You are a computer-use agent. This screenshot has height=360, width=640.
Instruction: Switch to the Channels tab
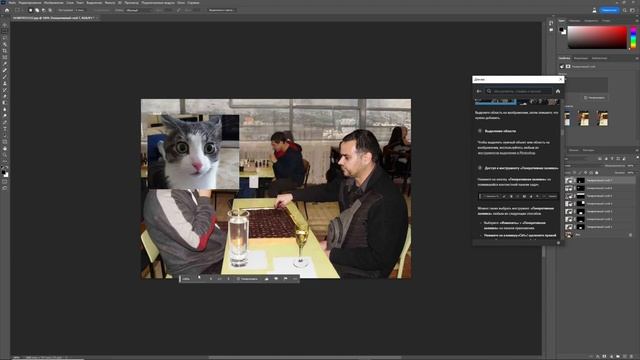coord(574,150)
